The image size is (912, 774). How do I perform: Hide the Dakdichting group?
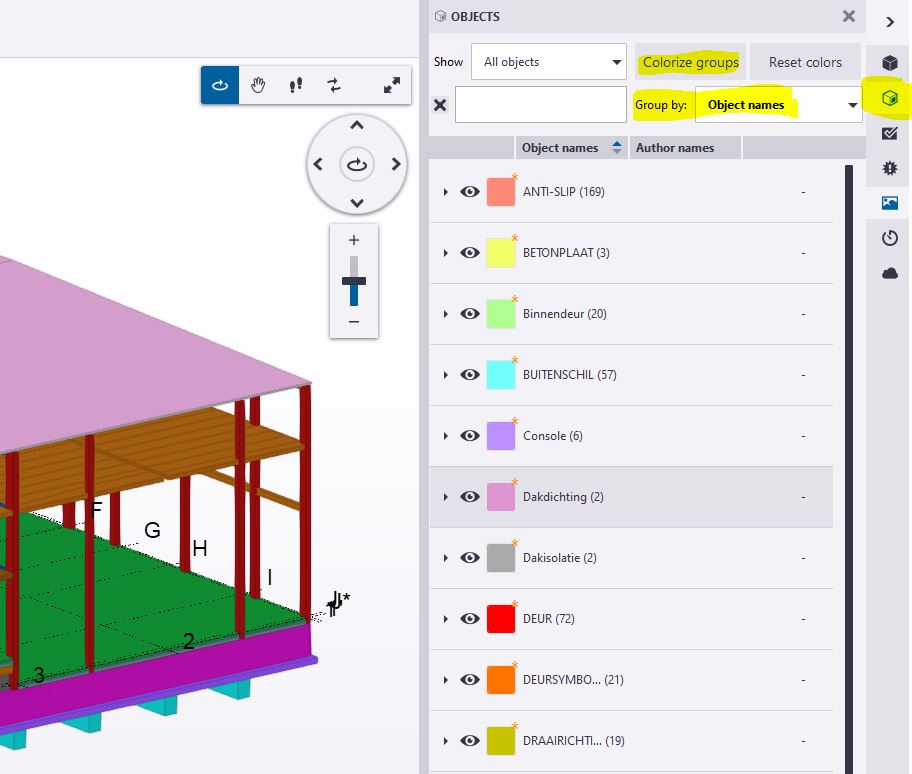coord(470,497)
